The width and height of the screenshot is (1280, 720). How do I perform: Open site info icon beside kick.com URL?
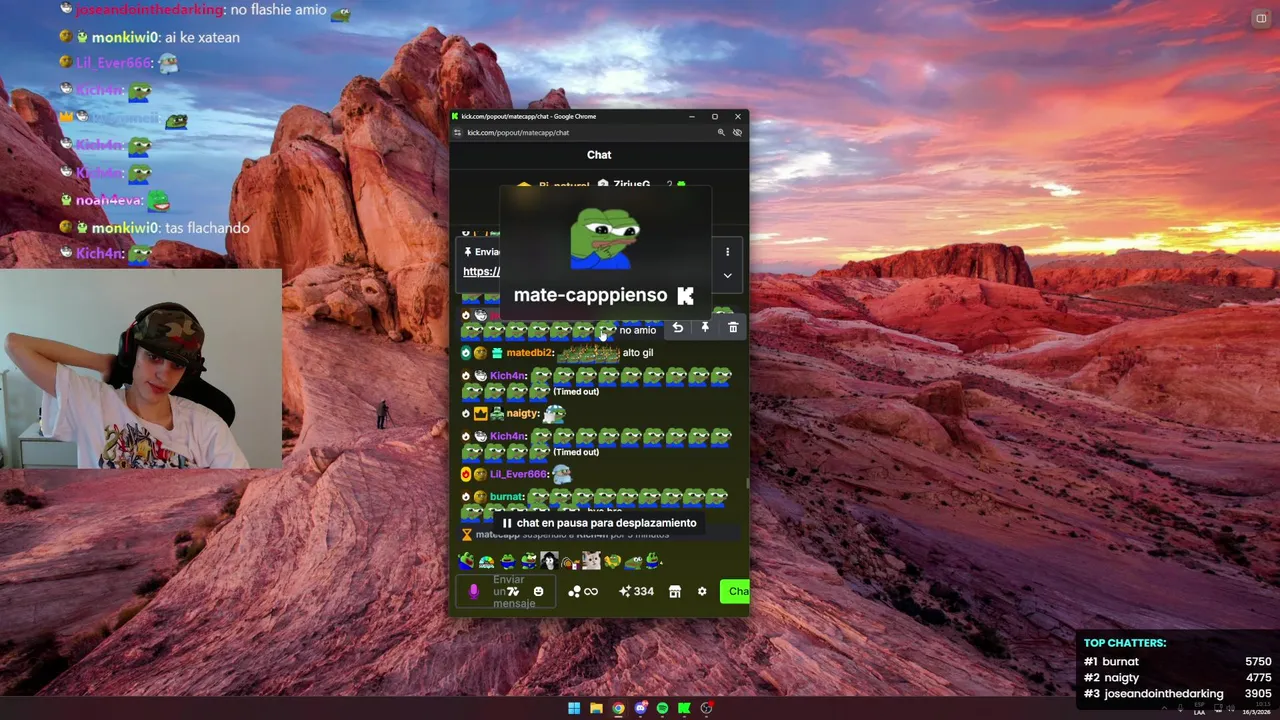click(458, 132)
